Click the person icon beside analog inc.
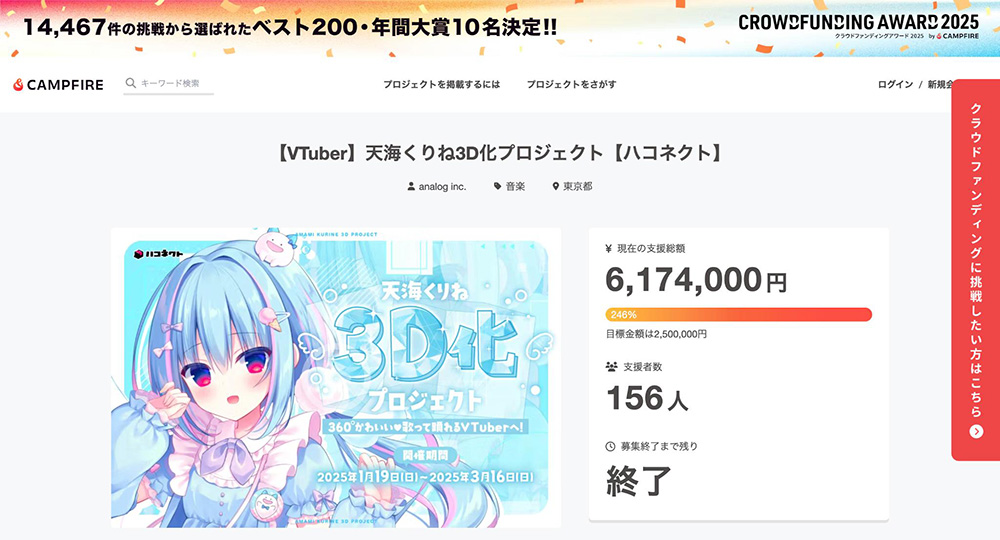Viewport: 1000px width, 540px height. [x=411, y=186]
